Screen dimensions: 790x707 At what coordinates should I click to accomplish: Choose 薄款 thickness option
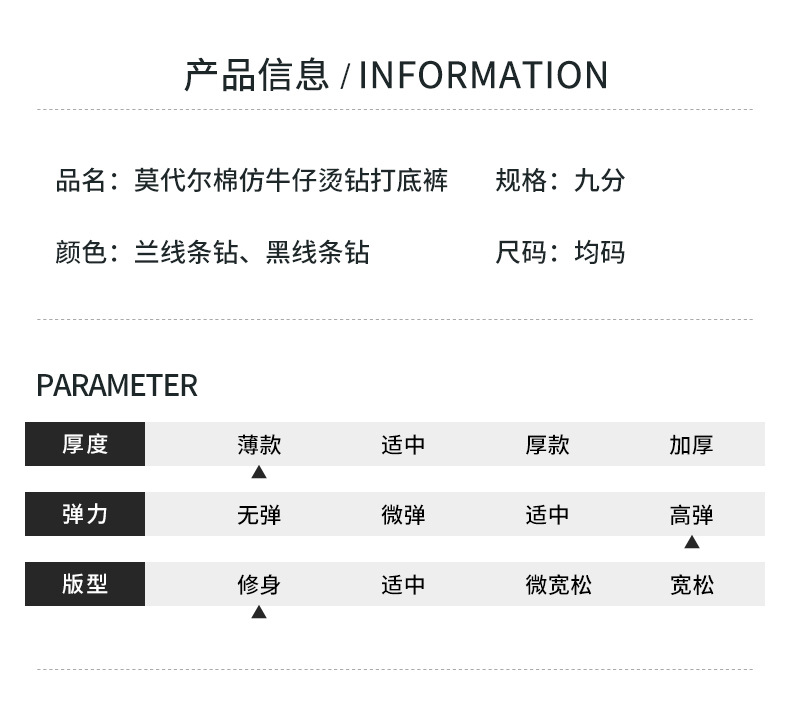[259, 445]
